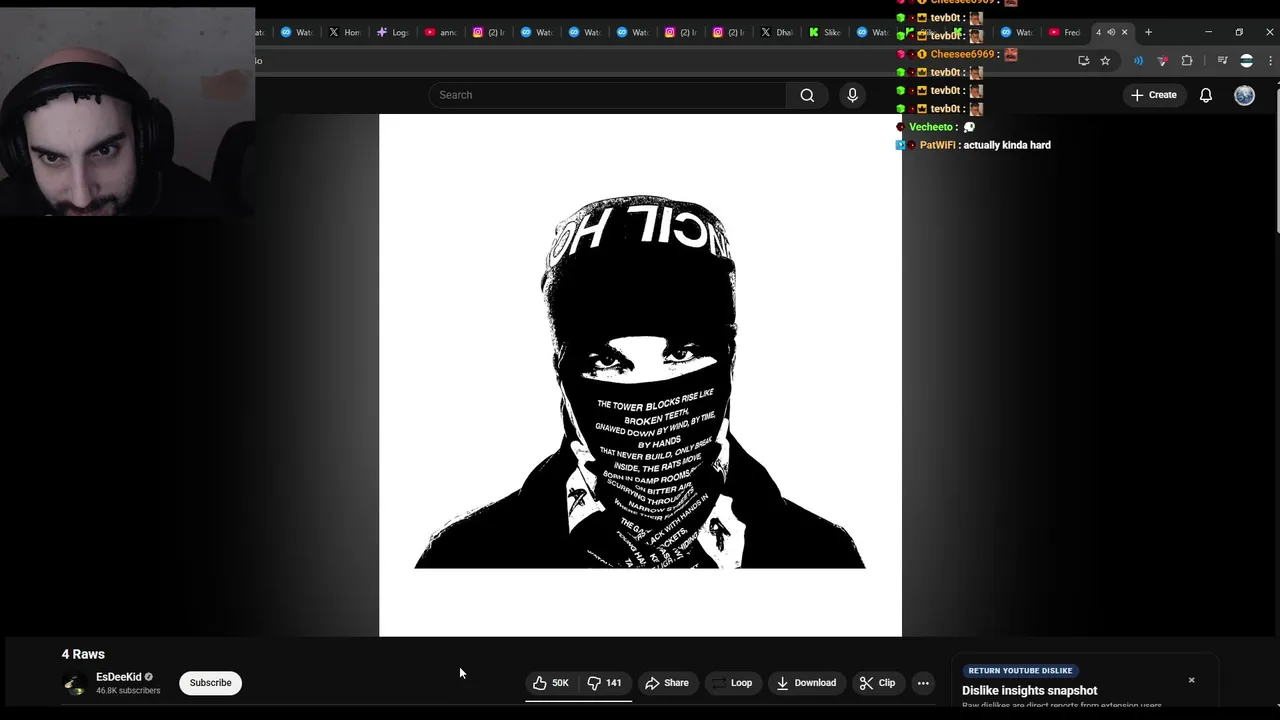The width and height of the screenshot is (1280, 720).
Task: Like the video showing 50K likes
Action: [551, 683]
